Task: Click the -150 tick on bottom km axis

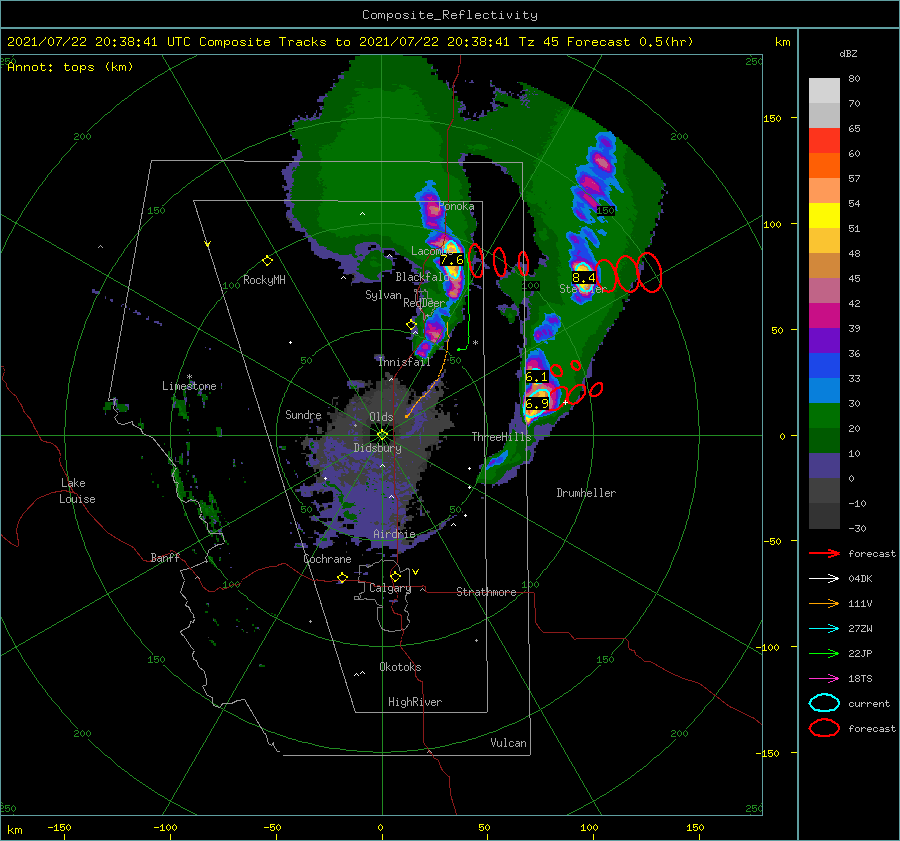Action: pos(59,827)
